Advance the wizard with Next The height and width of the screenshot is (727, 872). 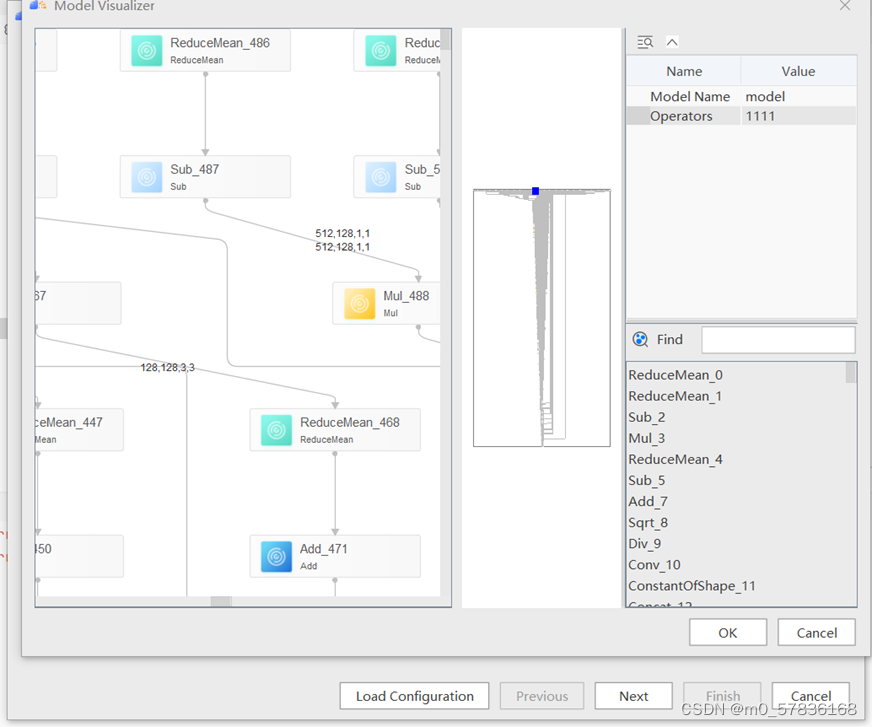click(x=633, y=696)
